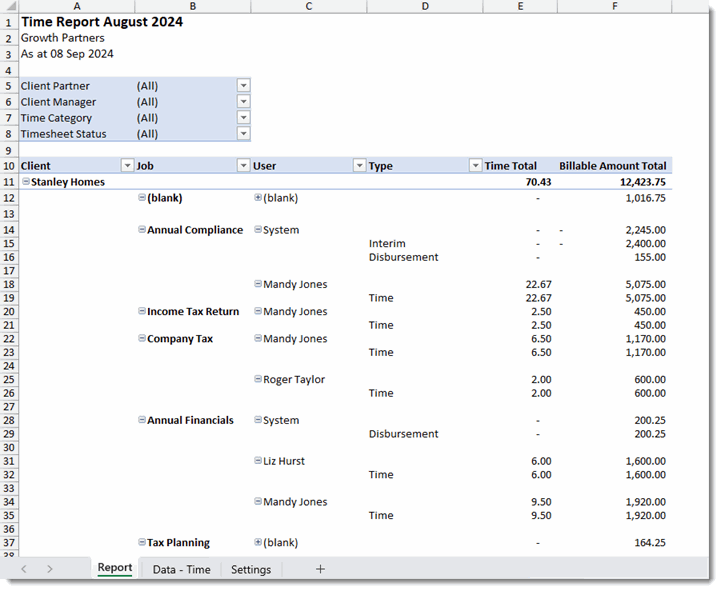Click the Growth Partners cell
The height and width of the screenshot is (591, 721).
tap(63, 38)
